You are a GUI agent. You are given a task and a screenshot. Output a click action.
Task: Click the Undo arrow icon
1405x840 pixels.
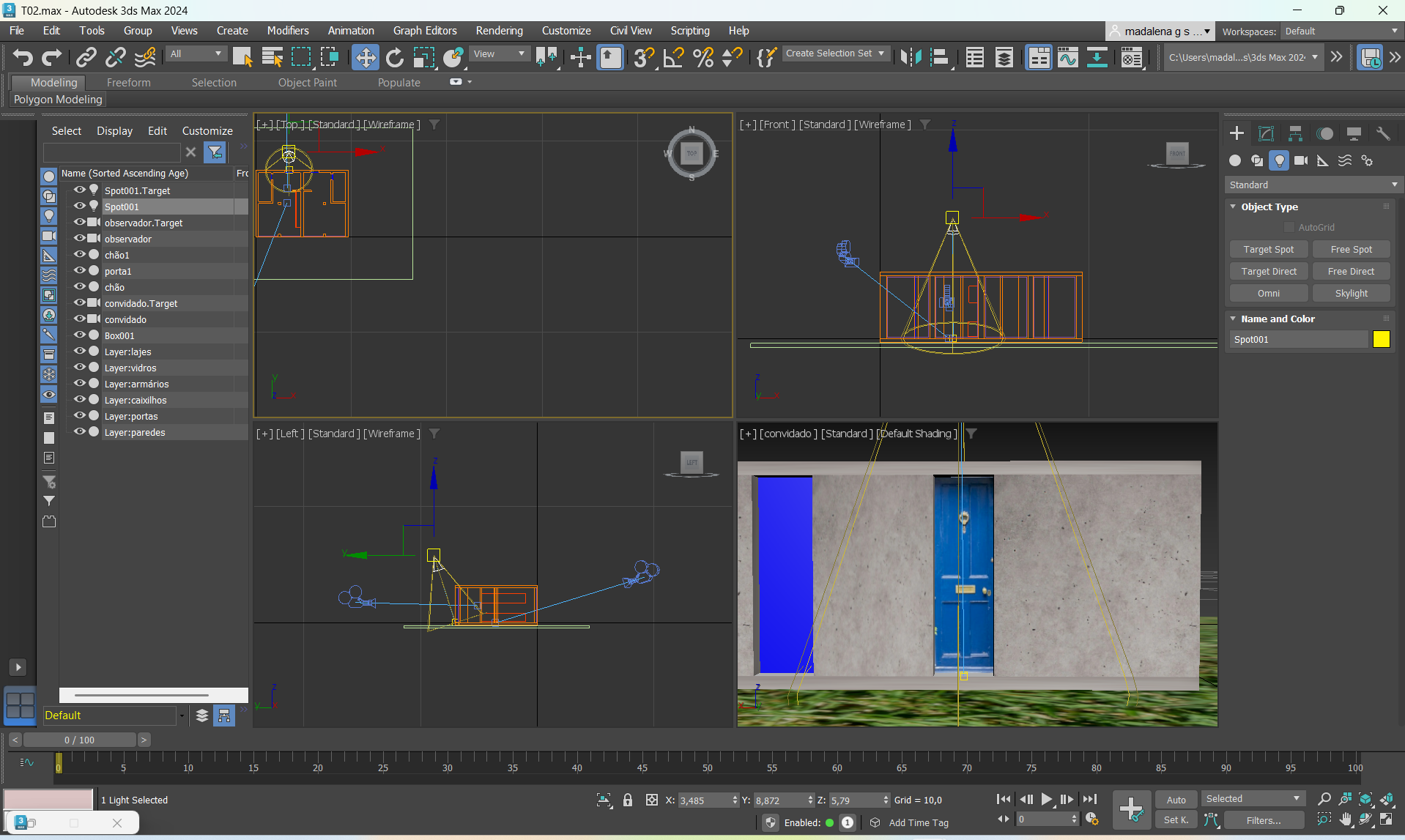pyautogui.click(x=23, y=57)
